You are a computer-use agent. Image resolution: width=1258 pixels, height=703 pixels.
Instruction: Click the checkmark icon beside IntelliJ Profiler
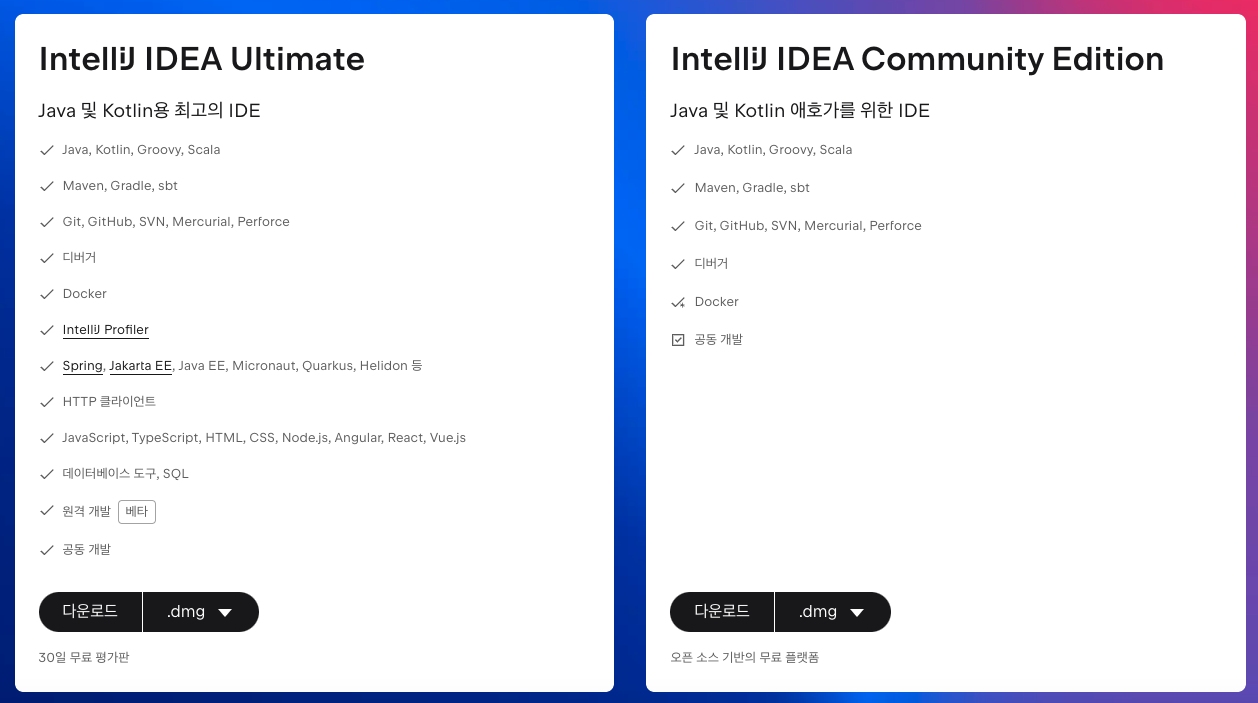point(46,330)
